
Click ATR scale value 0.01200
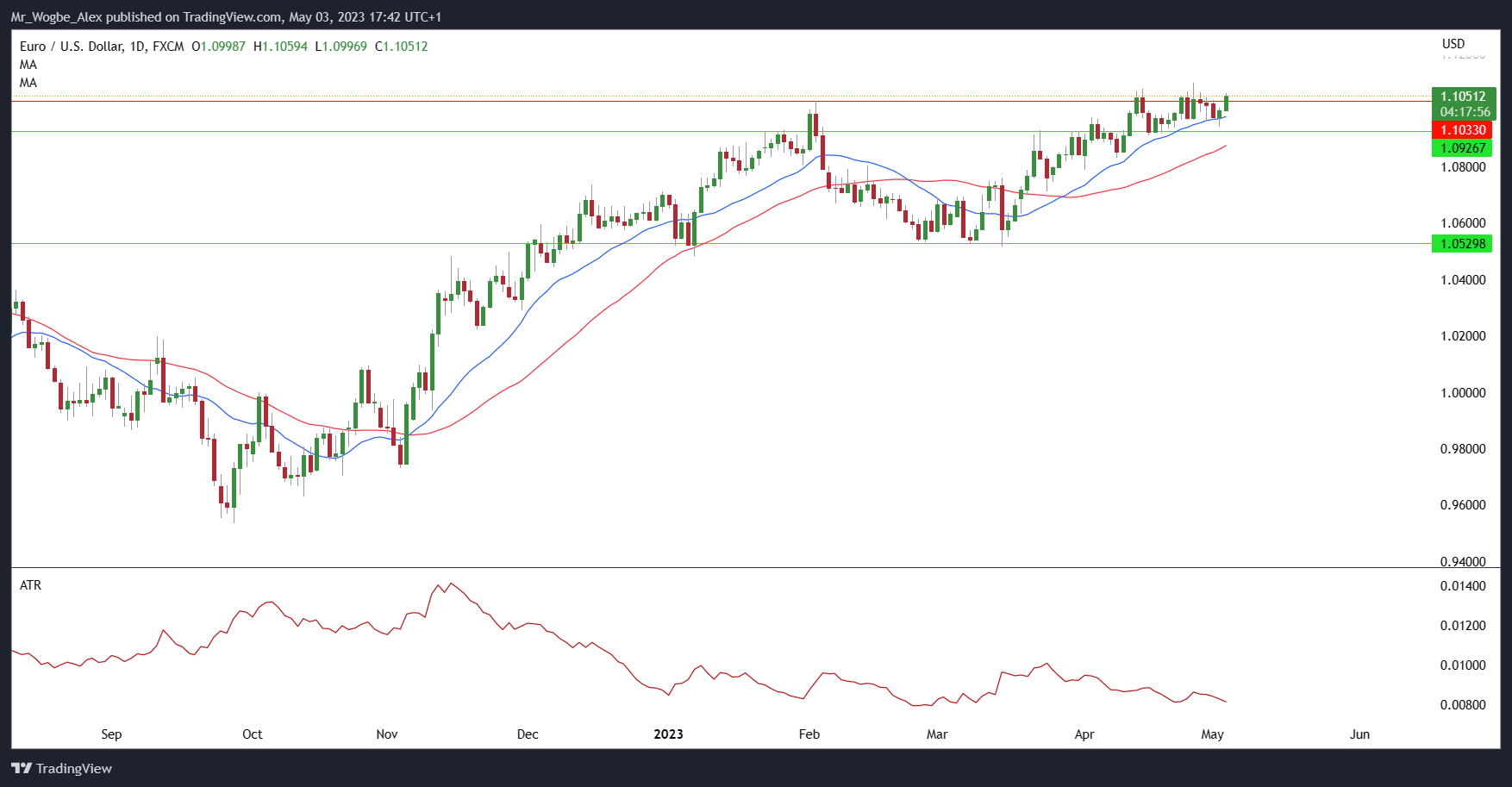click(1463, 626)
